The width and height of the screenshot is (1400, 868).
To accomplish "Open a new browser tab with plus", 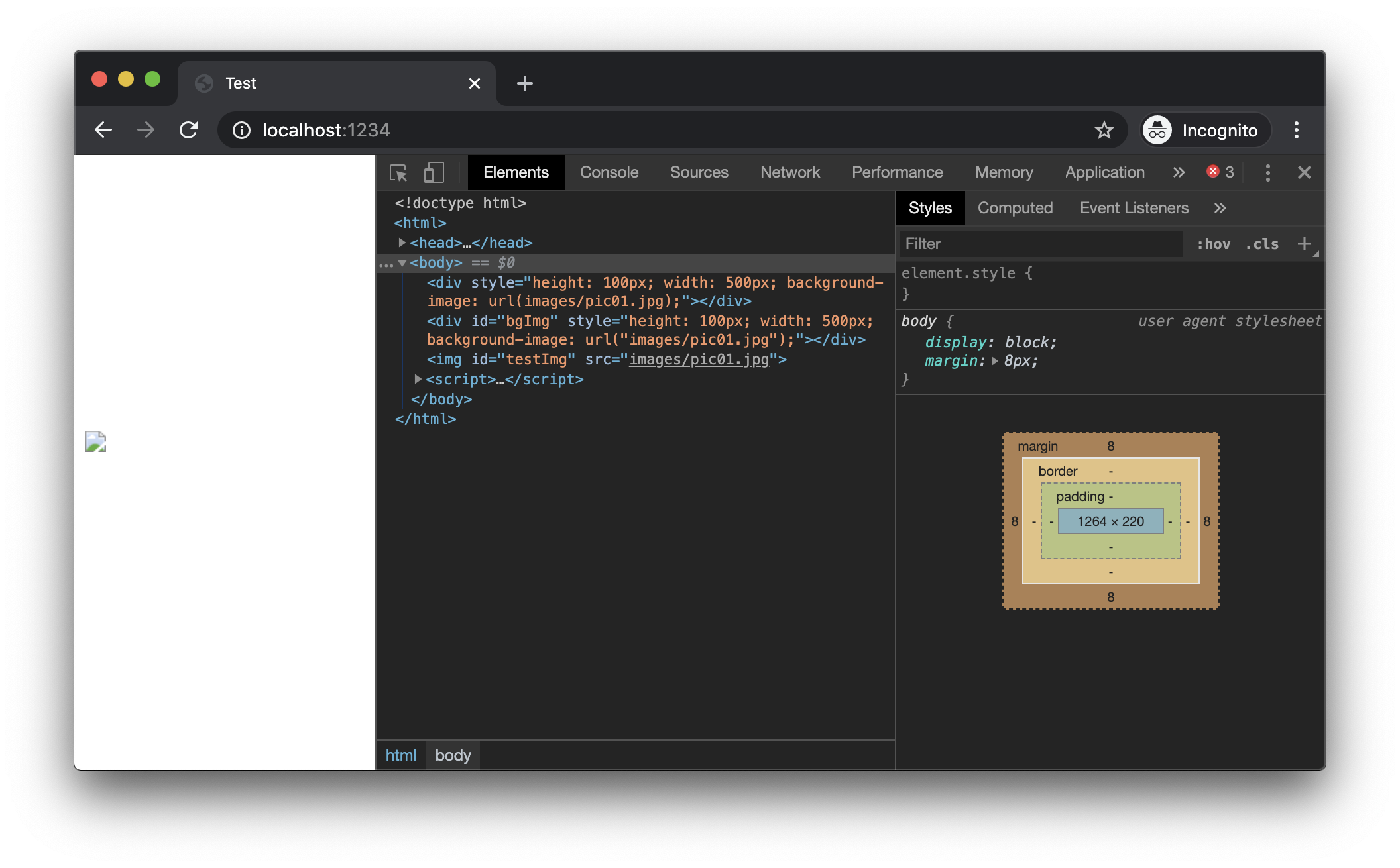I will point(524,83).
